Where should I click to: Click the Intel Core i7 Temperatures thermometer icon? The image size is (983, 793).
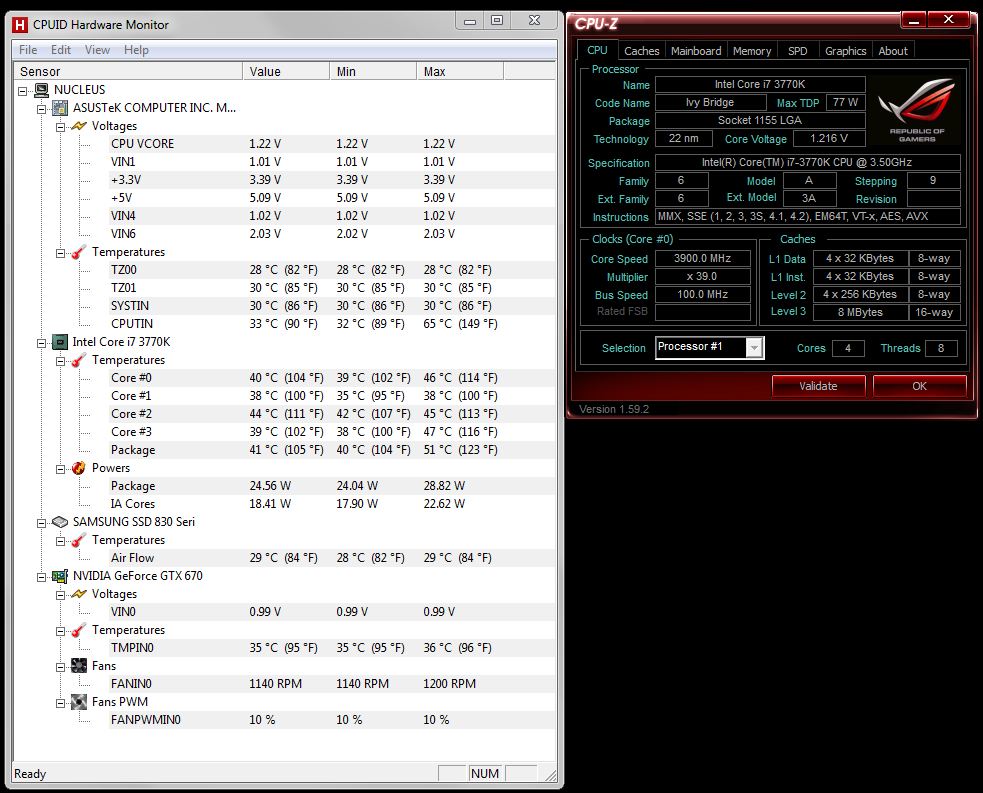pos(79,360)
